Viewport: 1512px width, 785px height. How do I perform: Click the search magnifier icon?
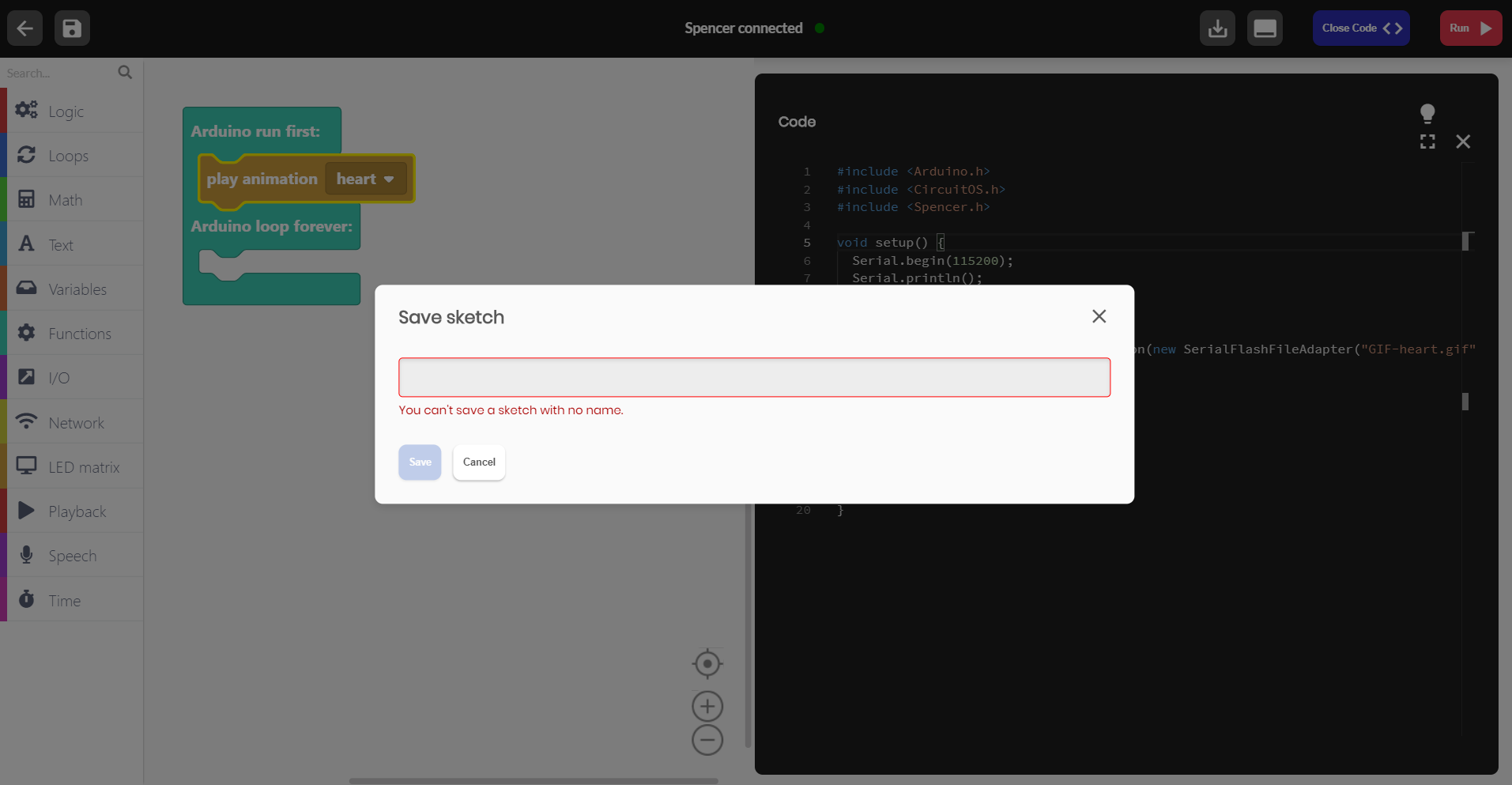(125, 73)
